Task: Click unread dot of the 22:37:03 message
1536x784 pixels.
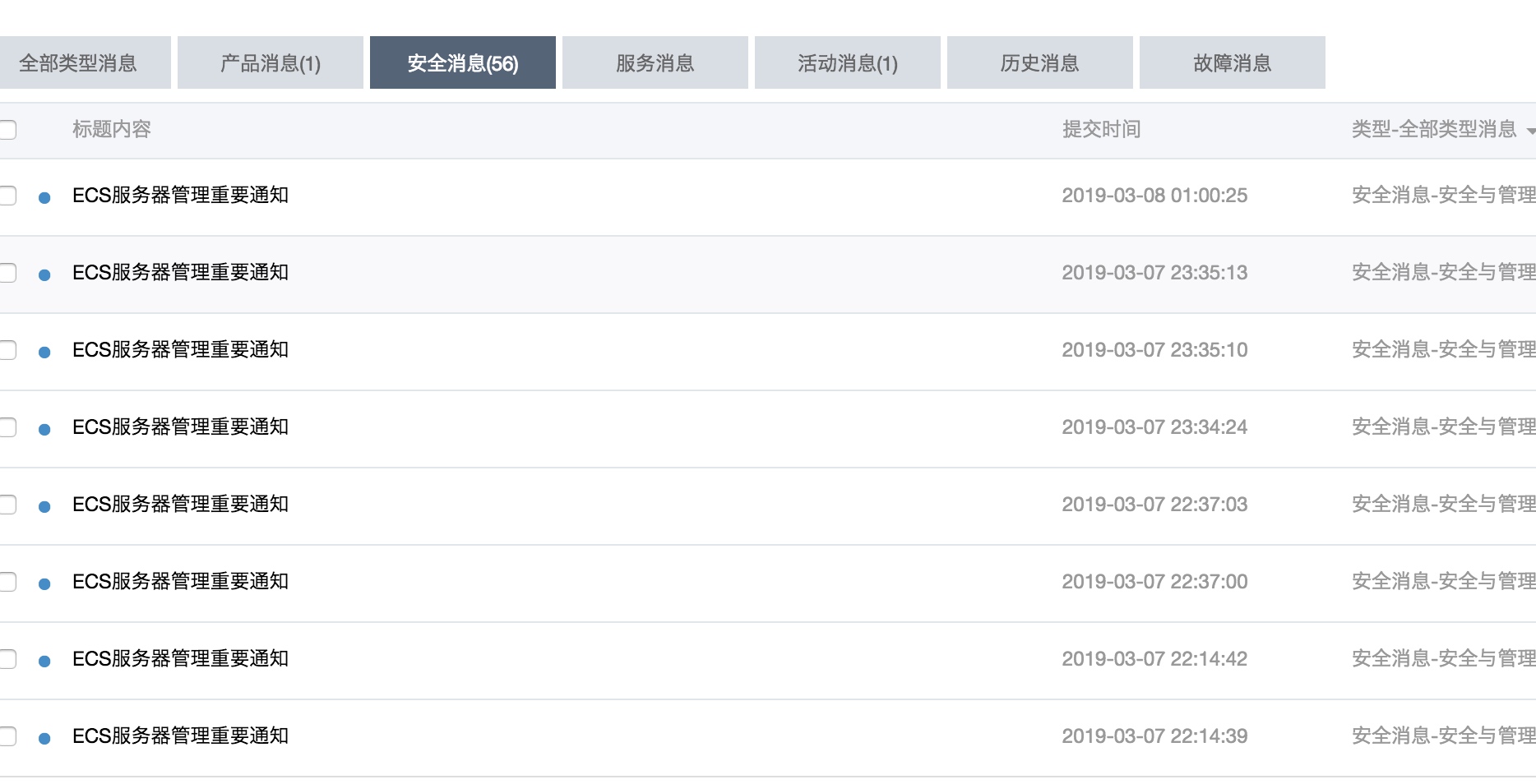Action: pos(44,506)
